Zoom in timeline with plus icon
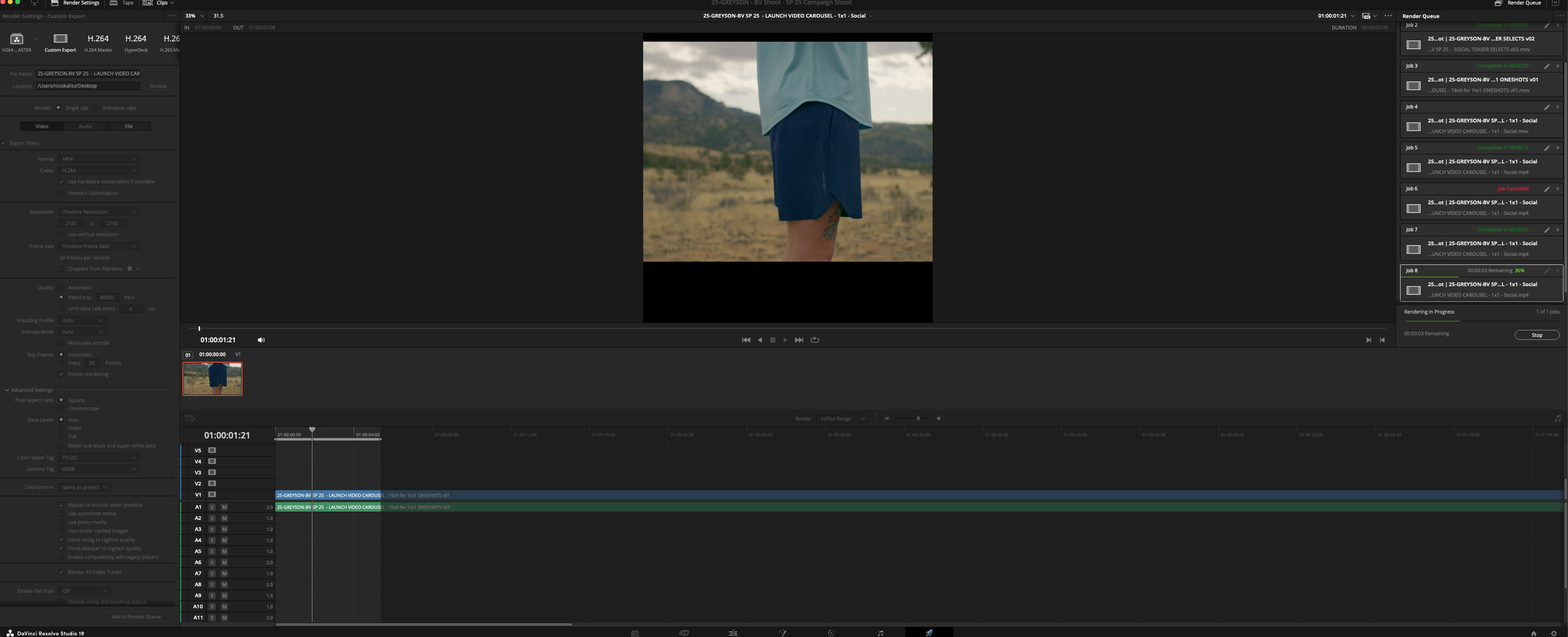 click(x=939, y=418)
